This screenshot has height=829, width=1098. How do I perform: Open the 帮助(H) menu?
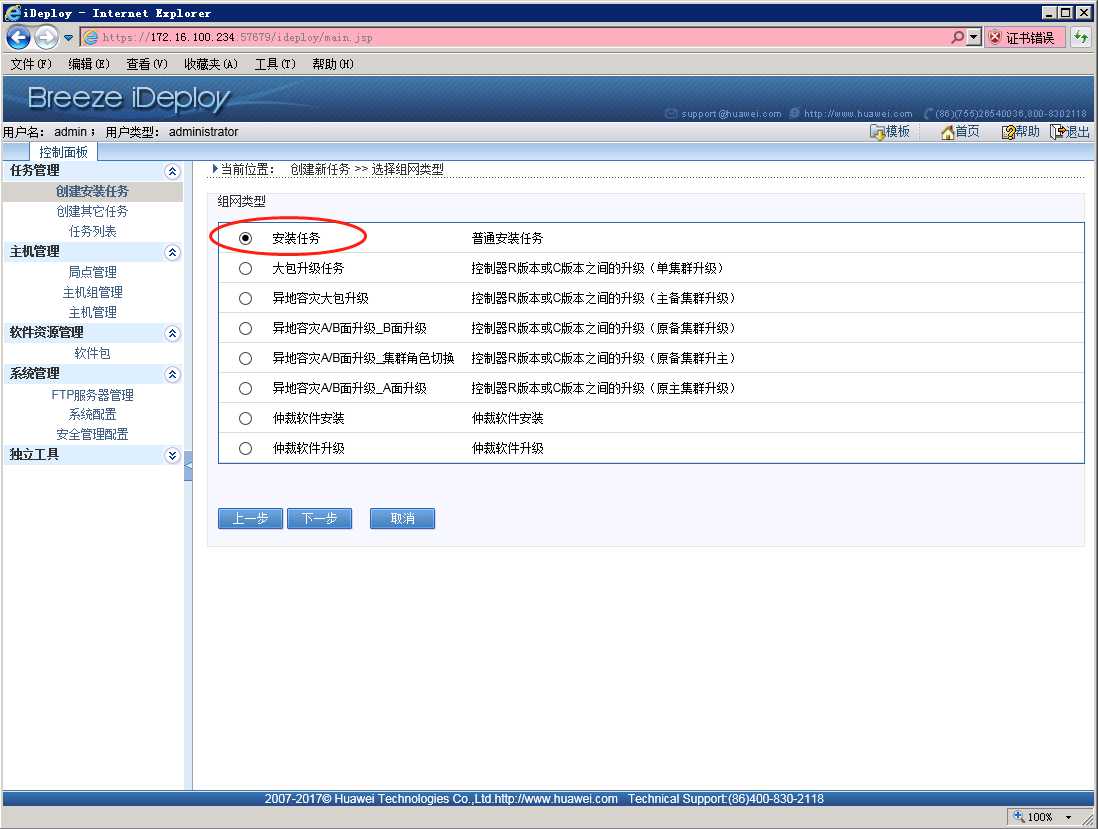coord(333,64)
